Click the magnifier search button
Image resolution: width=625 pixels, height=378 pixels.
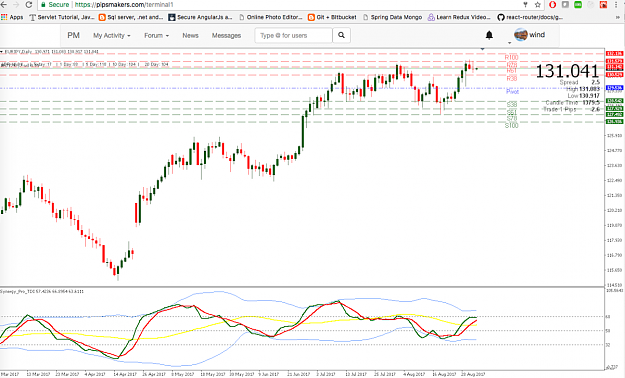click(x=341, y=35)
